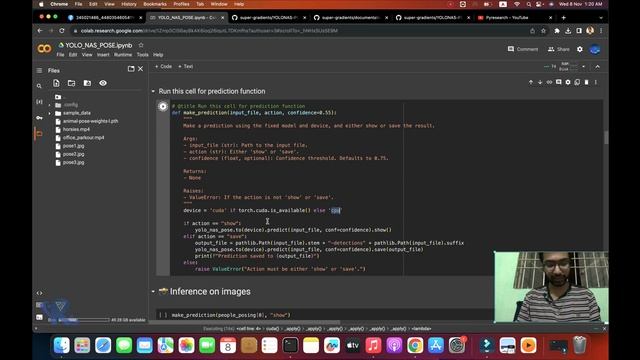The height and width of the screenshot is (360, 640).
Task: Select office_parkour.mp4 file
Action: [x=83, y=138]
